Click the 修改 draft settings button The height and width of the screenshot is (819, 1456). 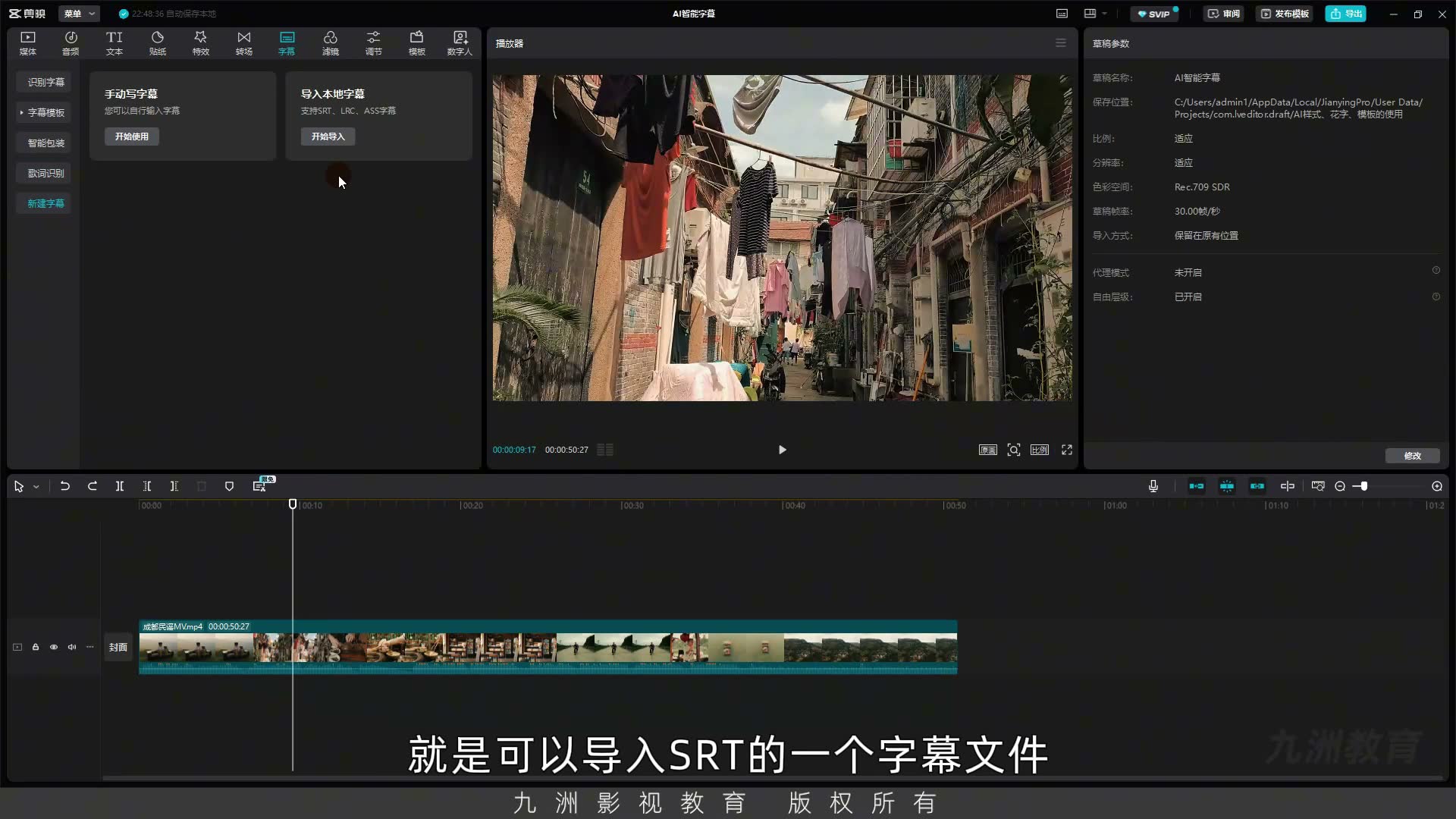click(1412, 456)
